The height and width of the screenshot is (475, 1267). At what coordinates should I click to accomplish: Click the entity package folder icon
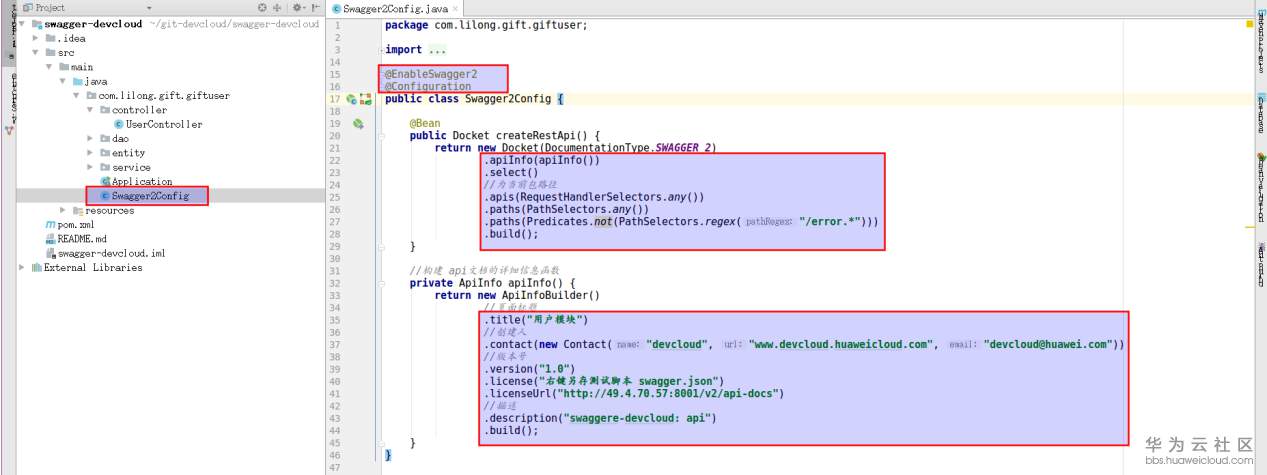click(104, 153)
